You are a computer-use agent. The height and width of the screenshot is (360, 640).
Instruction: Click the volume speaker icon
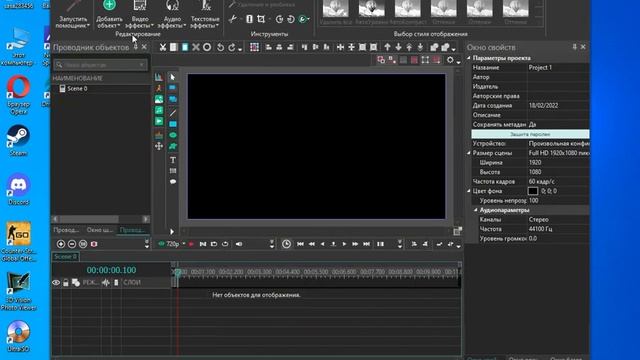pos(239,244)
